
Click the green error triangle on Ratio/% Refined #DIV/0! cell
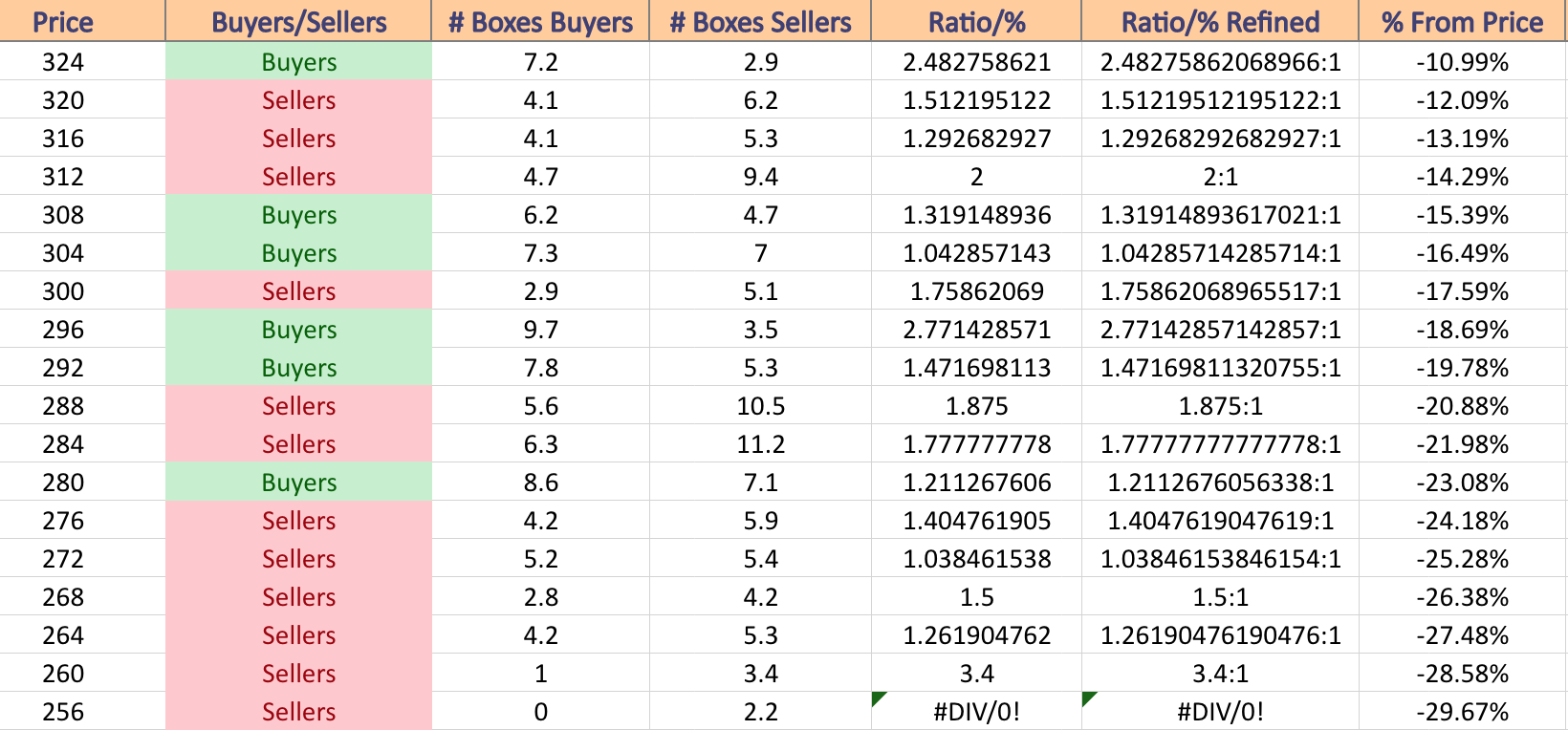pyautogui.click(x=1089, y=698)
